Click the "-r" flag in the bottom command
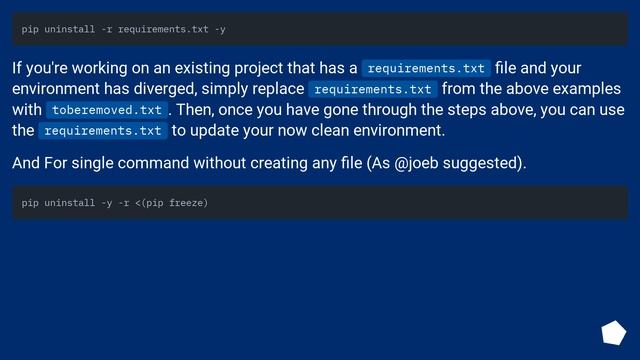This screenshot has width=640, height=360. [124, 203]
